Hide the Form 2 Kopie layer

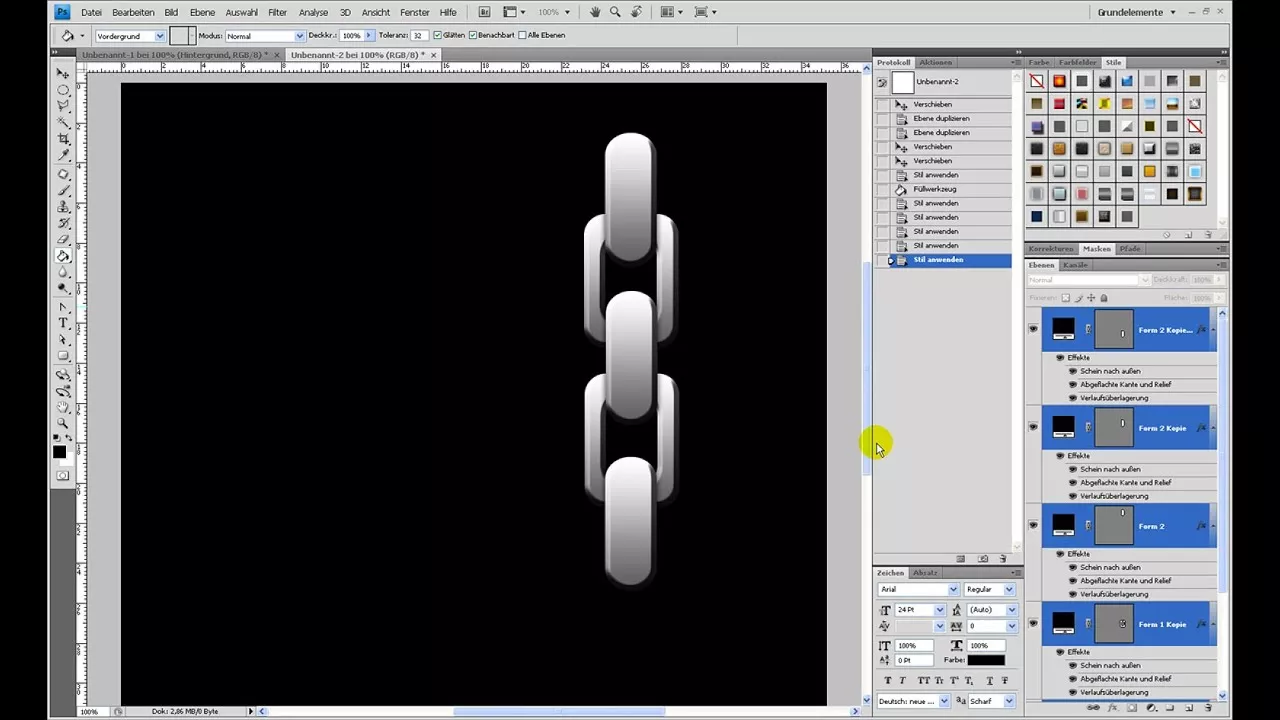point(1032,427)
